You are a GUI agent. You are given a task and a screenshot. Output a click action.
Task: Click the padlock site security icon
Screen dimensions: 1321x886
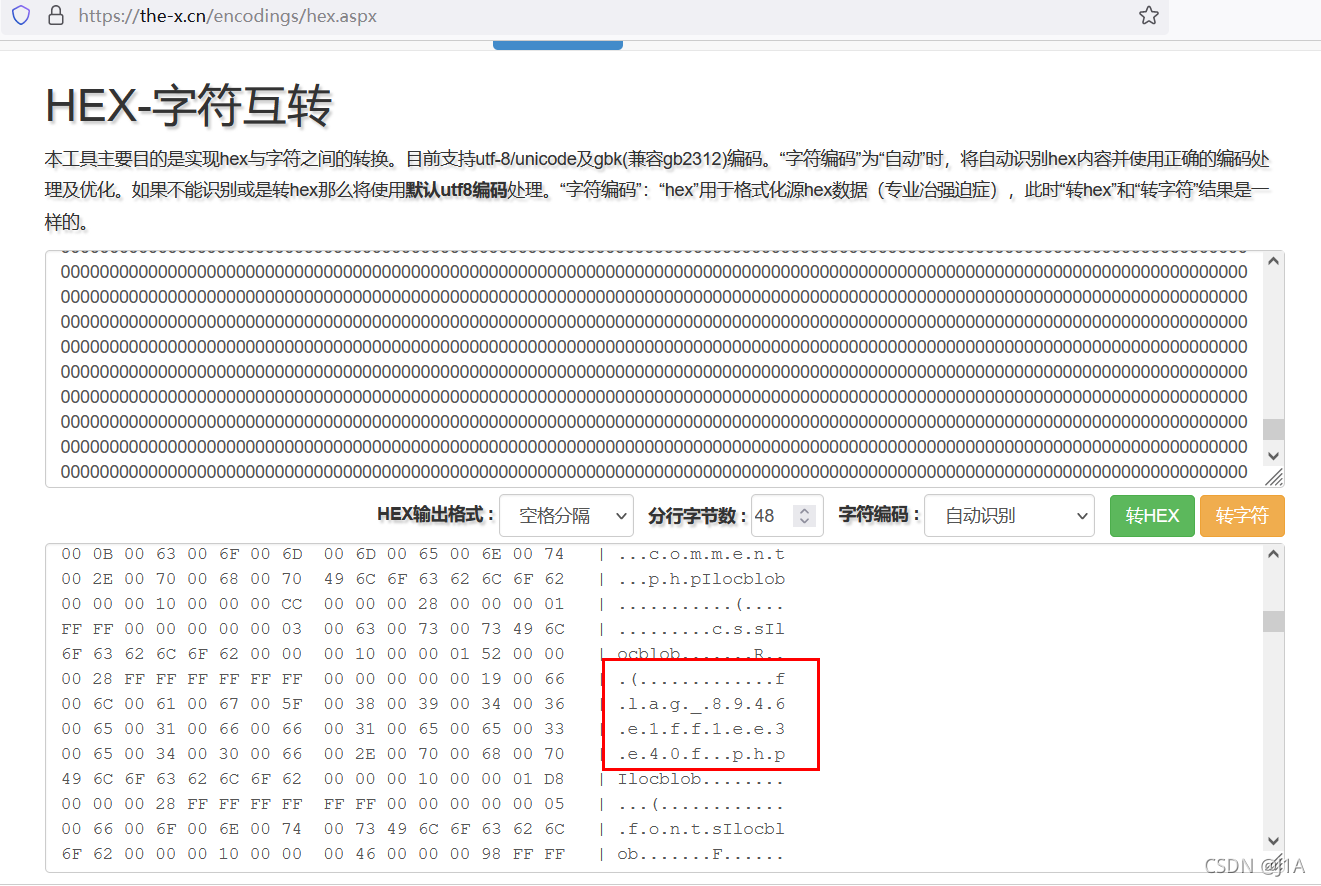pos(56,15)
